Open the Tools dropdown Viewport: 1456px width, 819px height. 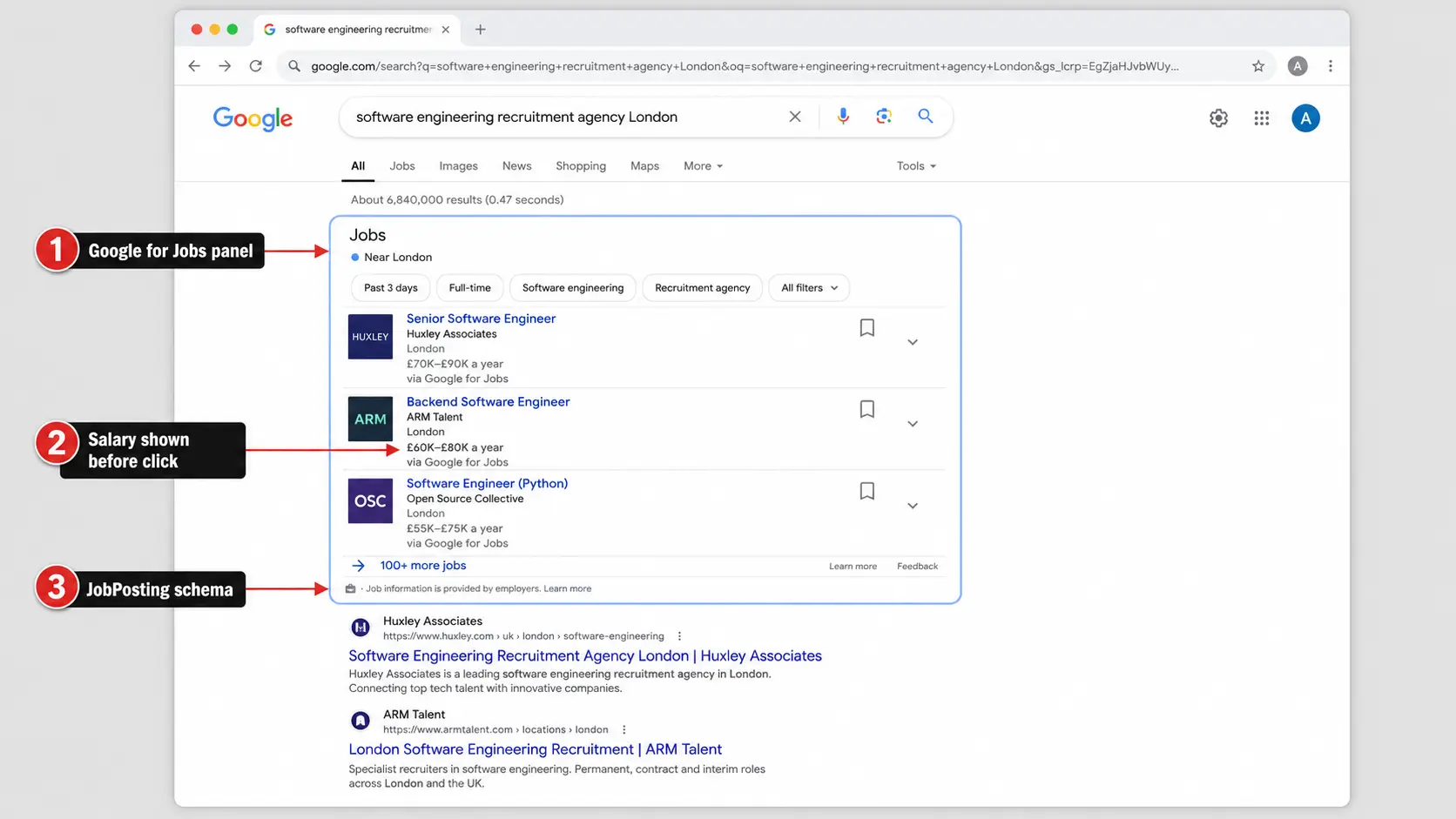pos(916,166)
